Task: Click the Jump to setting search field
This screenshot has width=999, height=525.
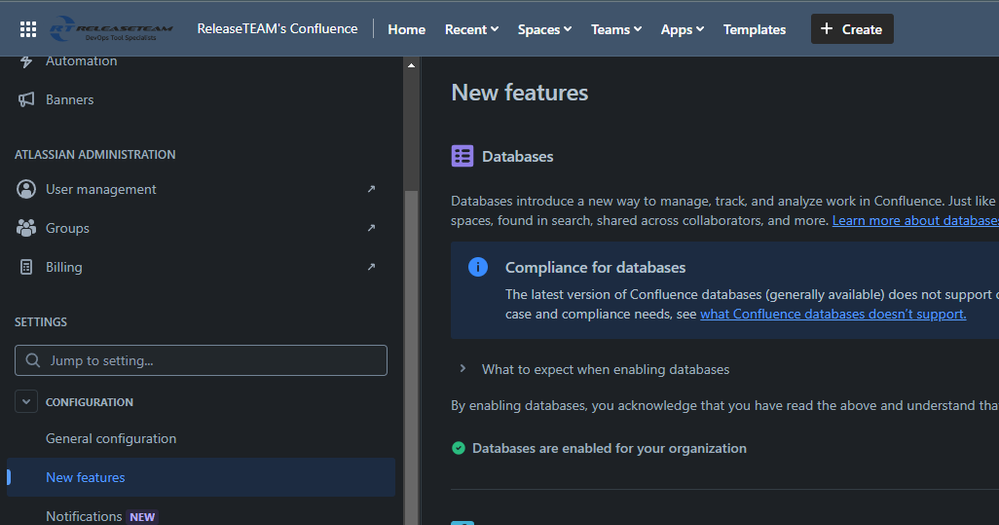Action: (x=201, y=360)
